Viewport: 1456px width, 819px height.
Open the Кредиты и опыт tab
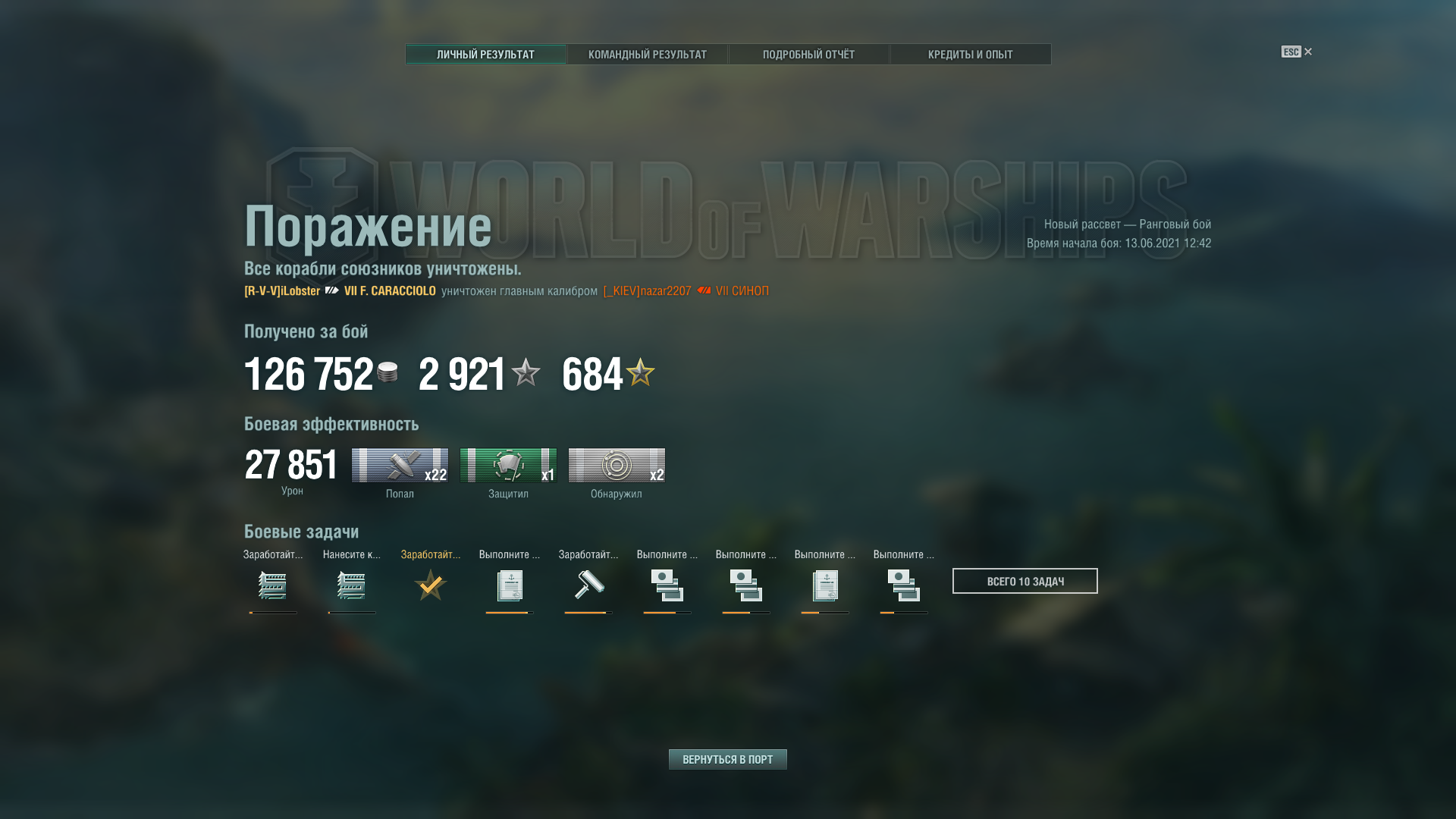(971, 55)
